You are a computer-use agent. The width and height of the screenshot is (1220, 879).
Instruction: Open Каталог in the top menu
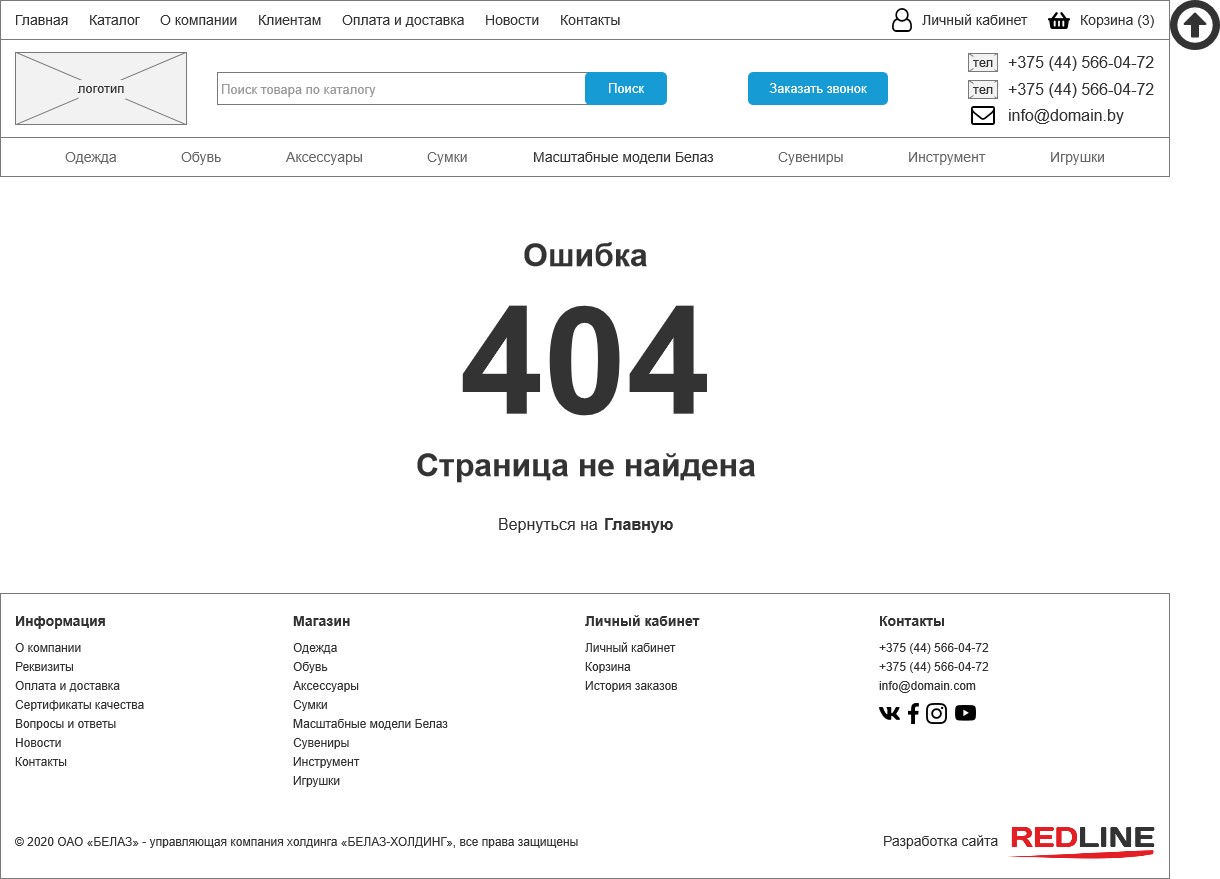click(114, 20)
